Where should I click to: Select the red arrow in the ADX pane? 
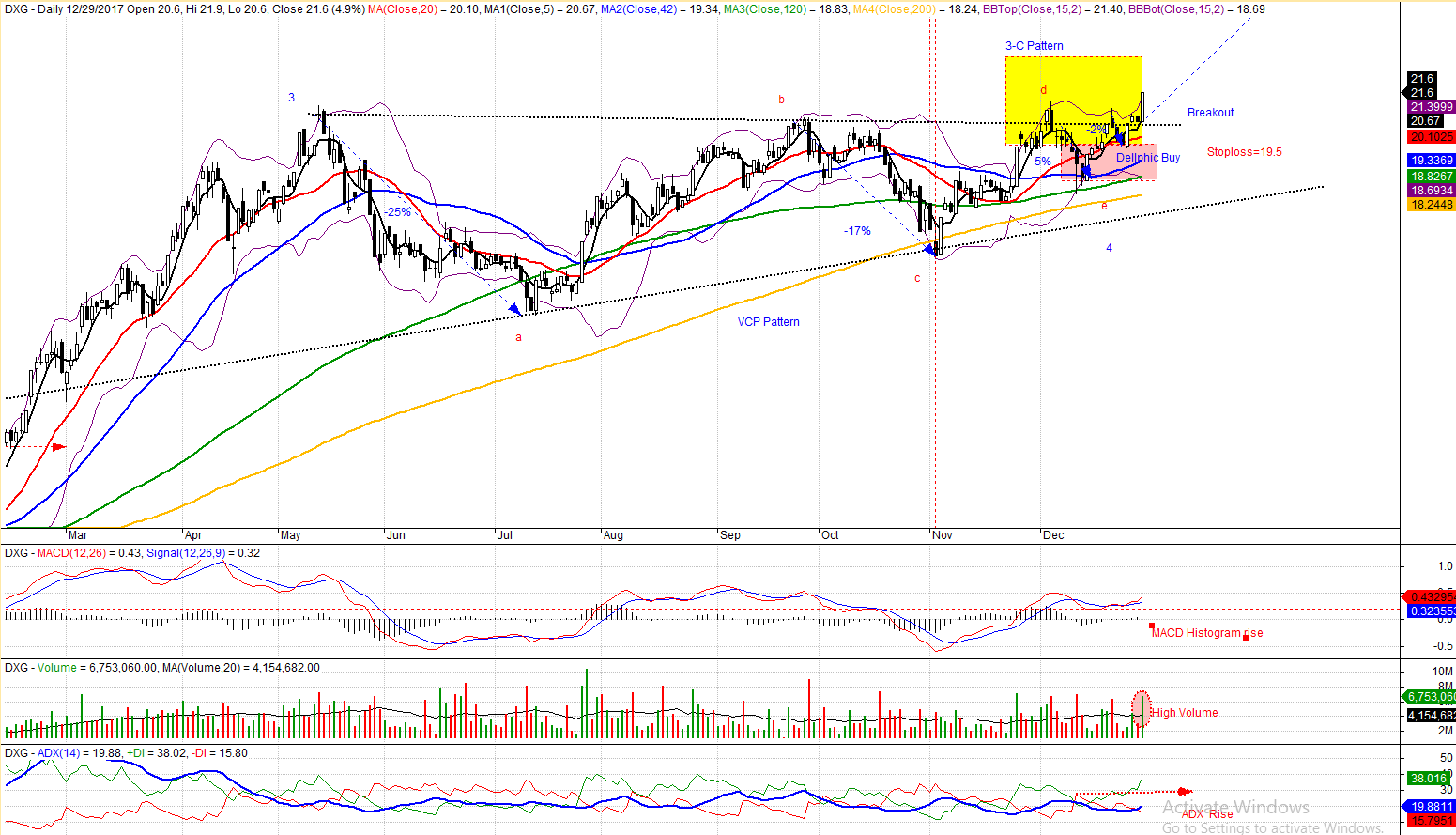tap(1185, 792)
